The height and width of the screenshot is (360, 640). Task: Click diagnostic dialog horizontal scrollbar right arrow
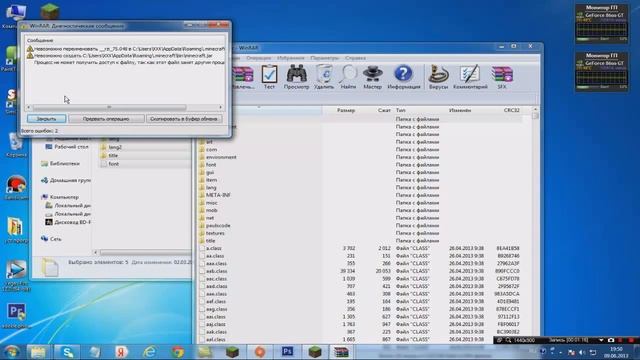click(x=220, y=107)
